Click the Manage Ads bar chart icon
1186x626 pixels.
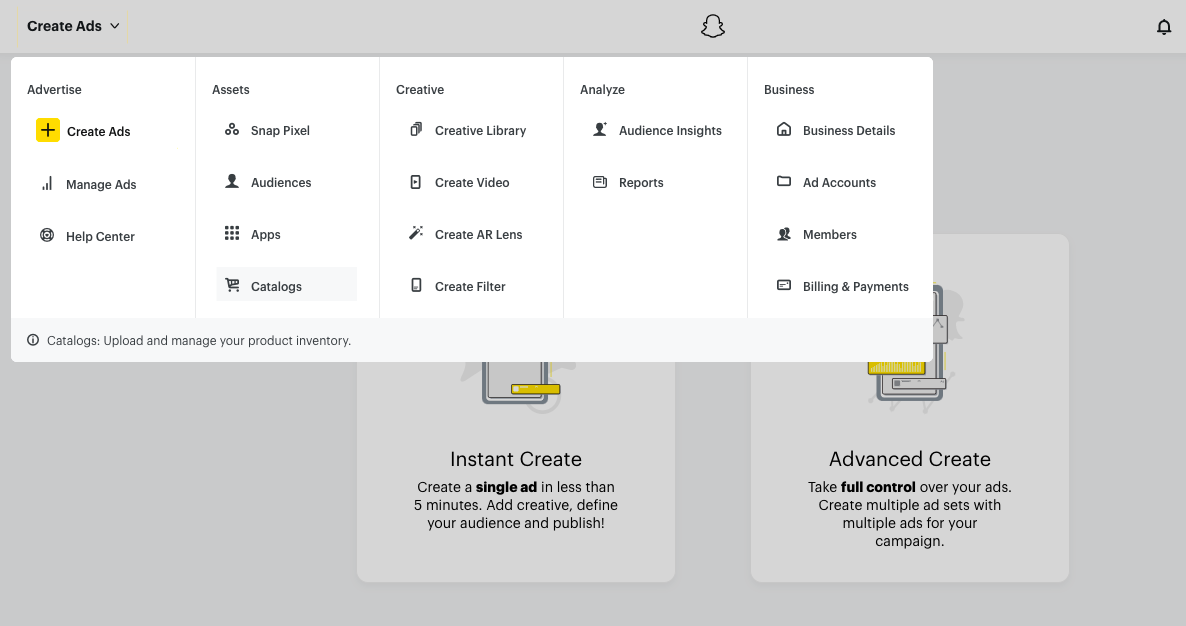47,184
